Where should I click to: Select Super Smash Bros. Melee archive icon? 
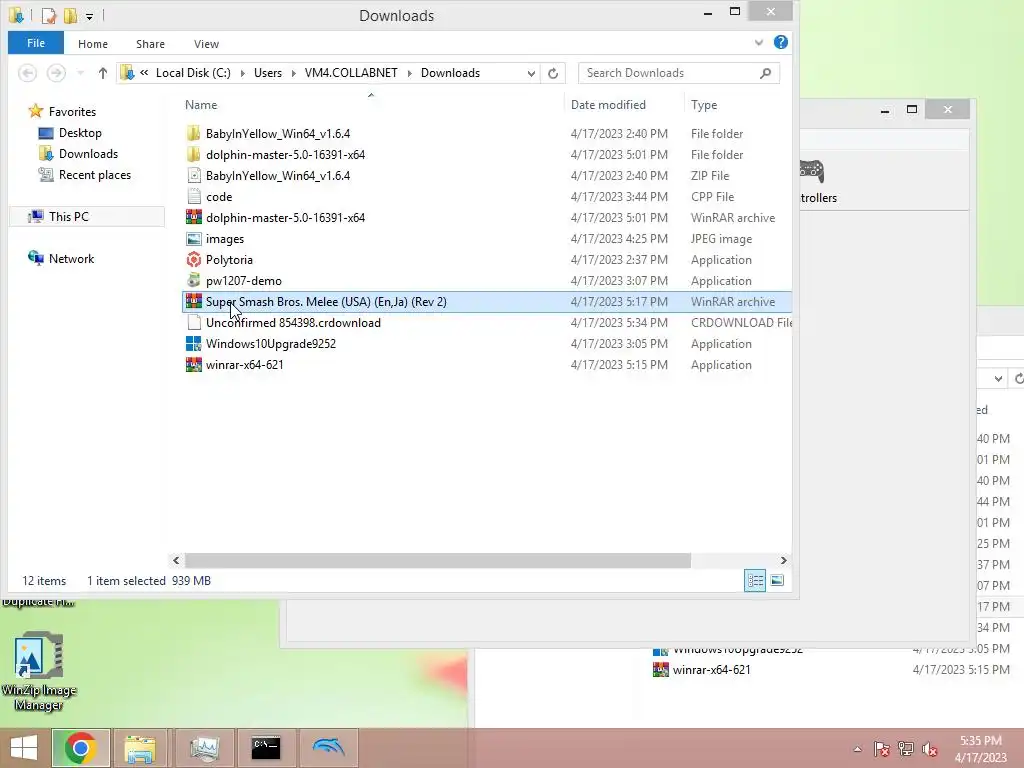[x=193, y=302]
